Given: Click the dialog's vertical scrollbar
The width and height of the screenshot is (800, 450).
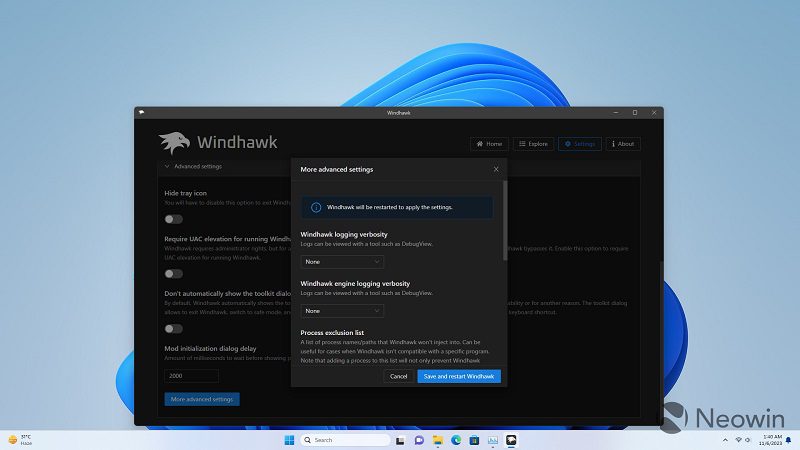Looking at the screenshot, I should (504, 220).
